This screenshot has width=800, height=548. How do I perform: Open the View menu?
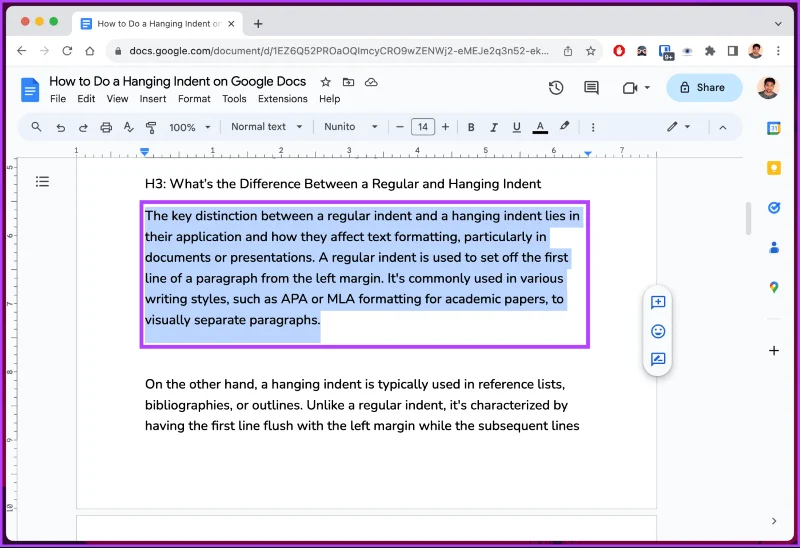click(x=117, y=99)
